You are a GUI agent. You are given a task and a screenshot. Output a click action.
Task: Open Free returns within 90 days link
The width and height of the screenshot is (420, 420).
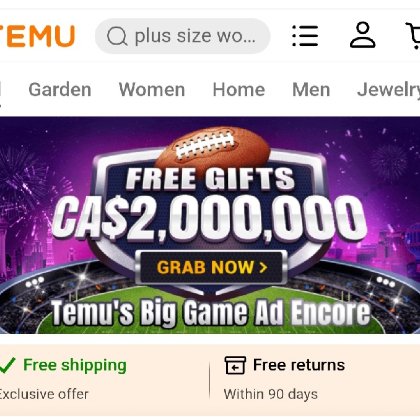pyautogui.click(x=285, y=379)
